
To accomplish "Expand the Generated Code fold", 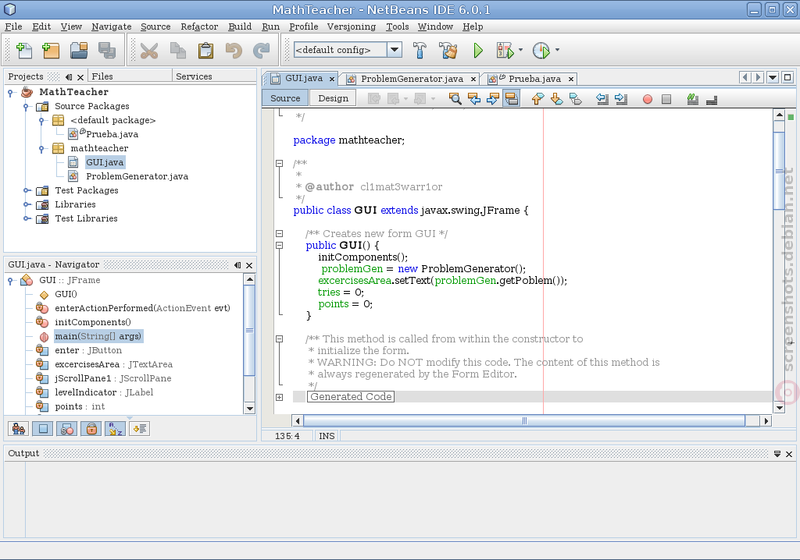I will point(279,397).
